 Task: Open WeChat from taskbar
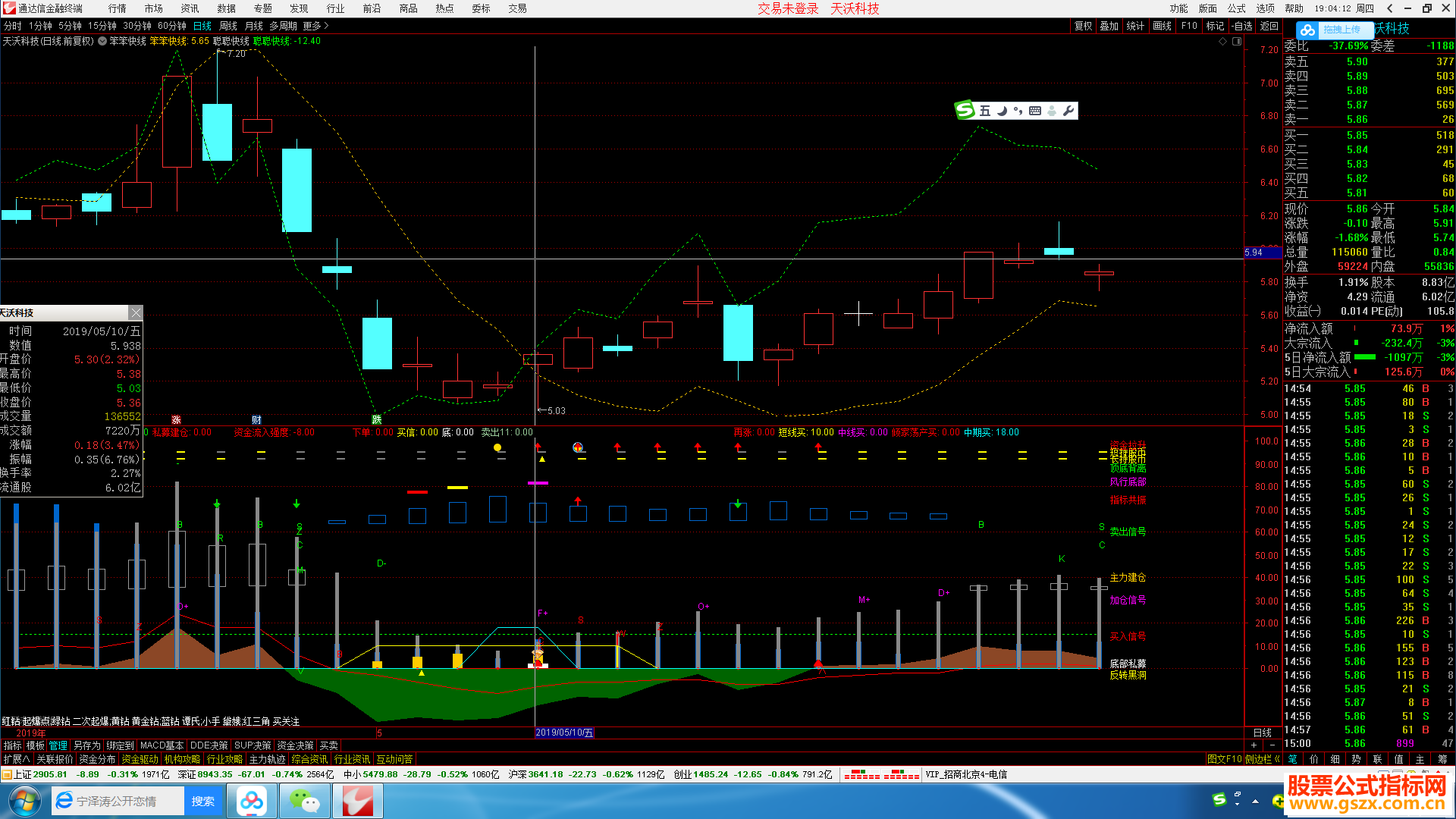point(305,801)
